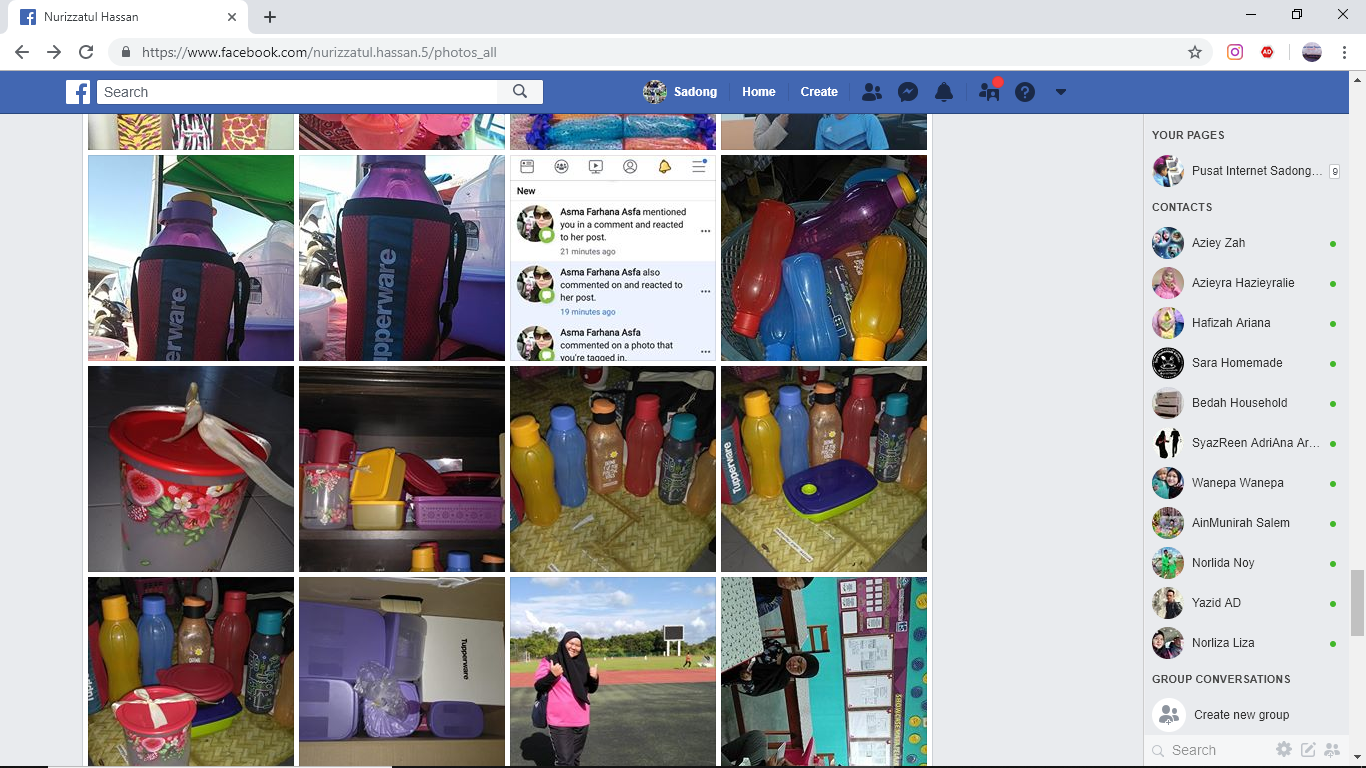1366x768 pixels.
Task: Click the new message compose icon
Action: pyautogui.click(x=1307, y=750)
